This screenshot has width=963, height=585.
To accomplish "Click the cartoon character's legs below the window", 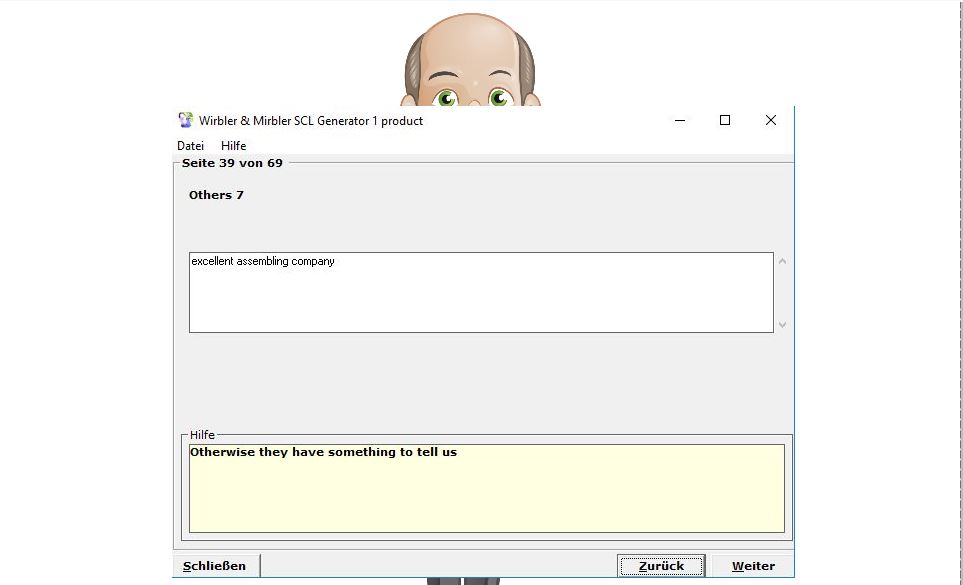I will tap(463, 581).
